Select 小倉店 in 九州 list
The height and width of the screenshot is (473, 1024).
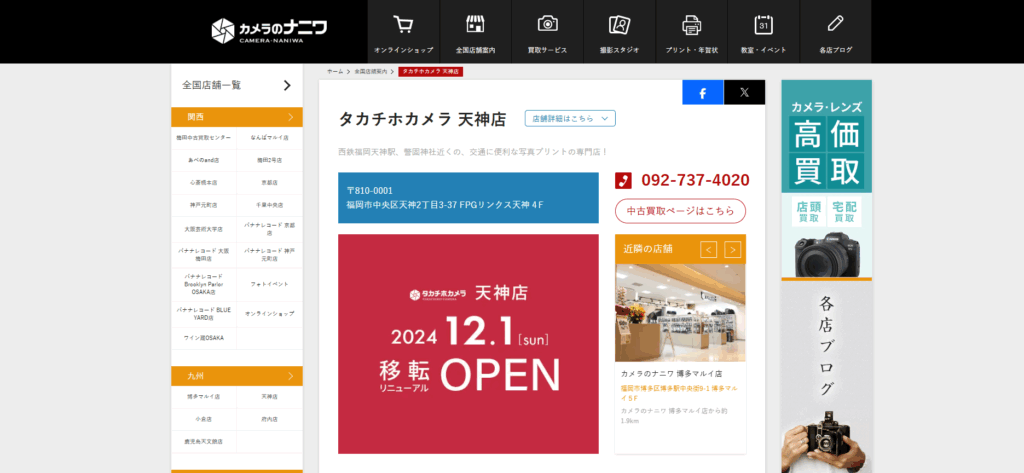204,419
